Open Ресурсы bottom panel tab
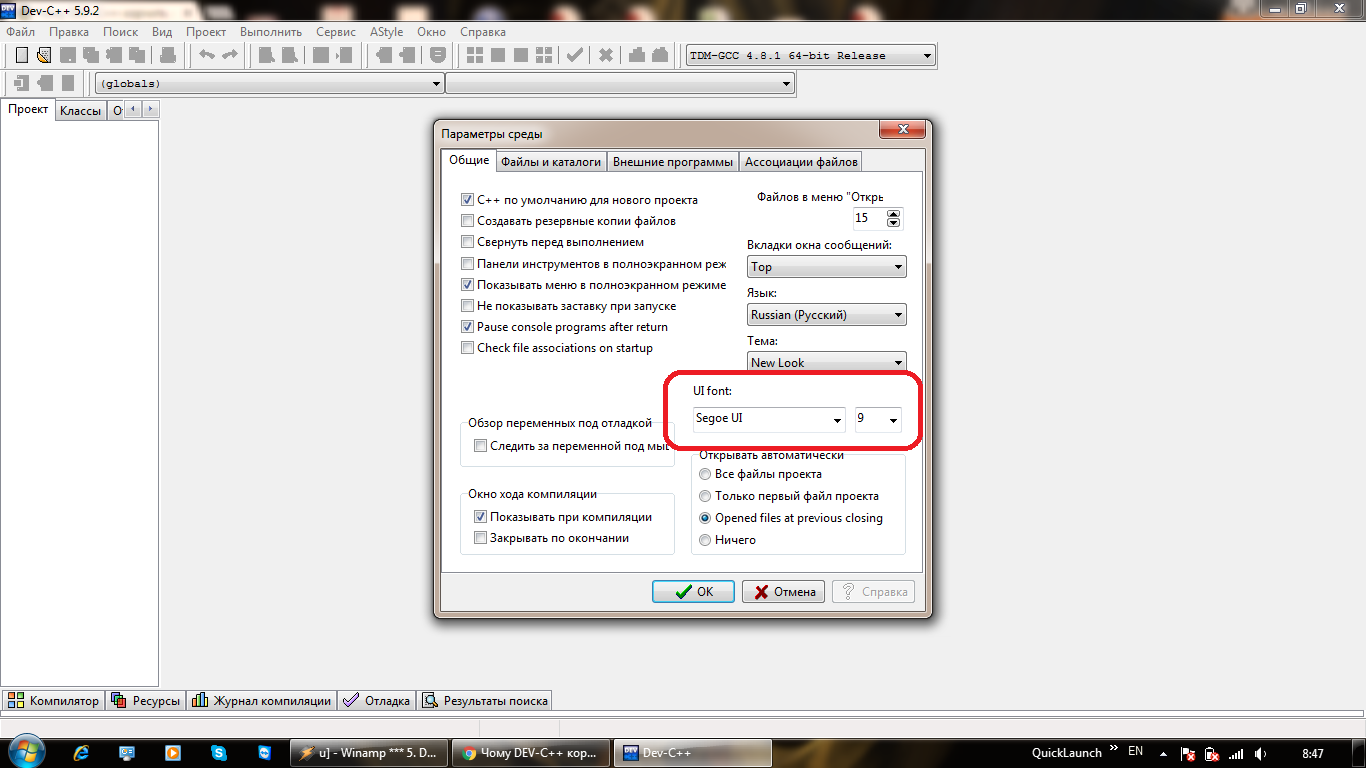 [146, 701]
